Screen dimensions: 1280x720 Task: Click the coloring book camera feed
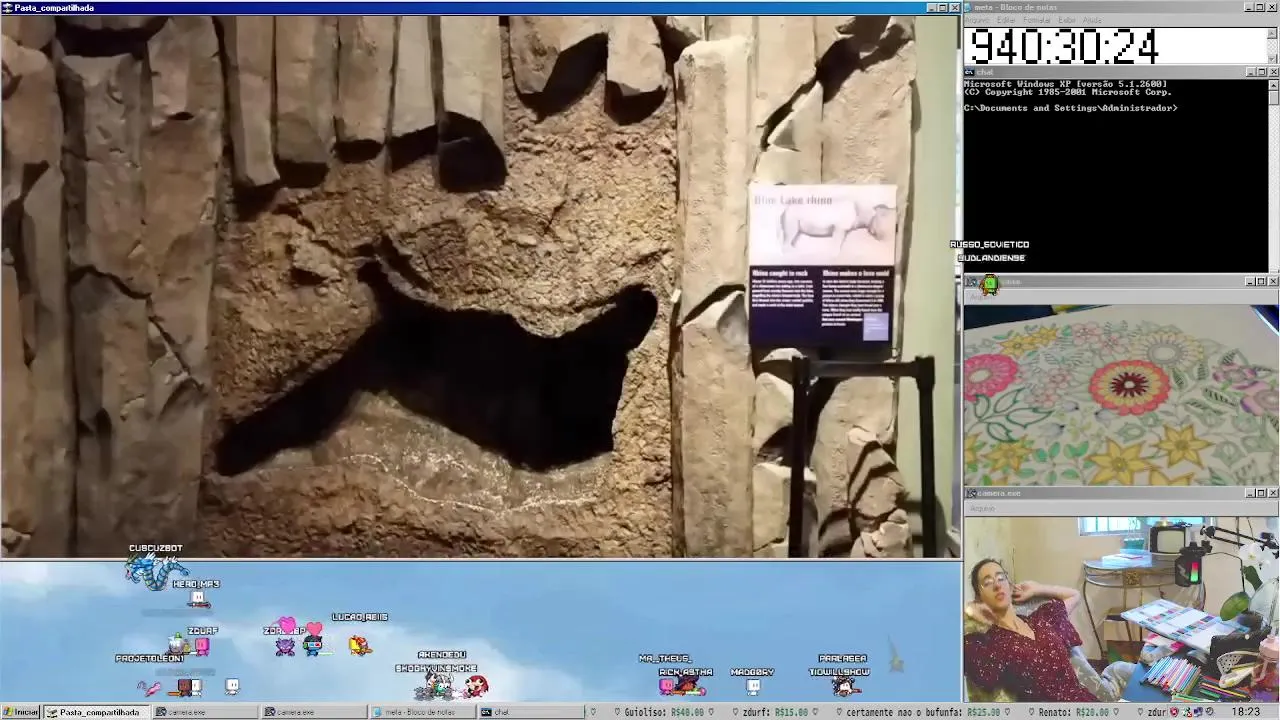coord(1121,395)
